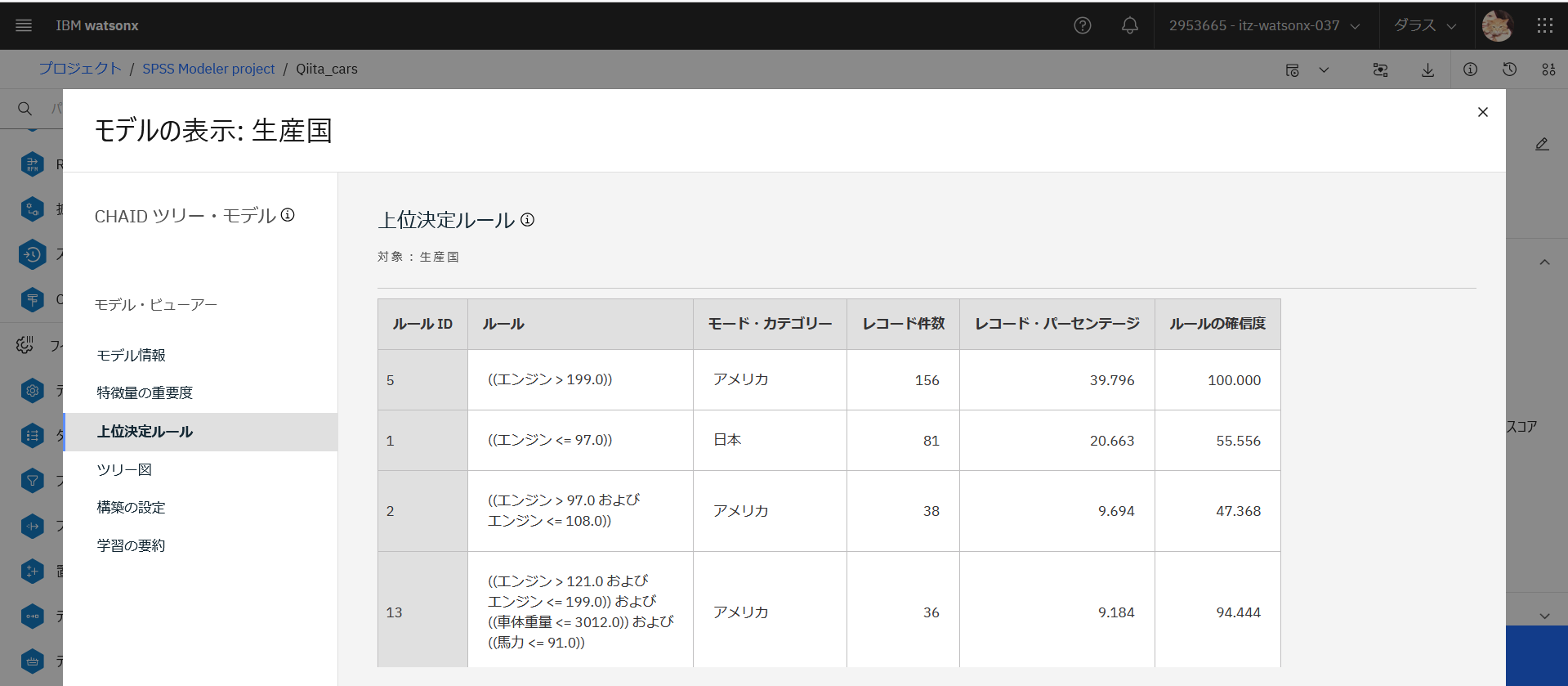The height and width of the screenshot is (686, 1568).
Task: Sort by レコード・パーセンテージ column header
Action: pyautogui.click(x=1057, y=324)
